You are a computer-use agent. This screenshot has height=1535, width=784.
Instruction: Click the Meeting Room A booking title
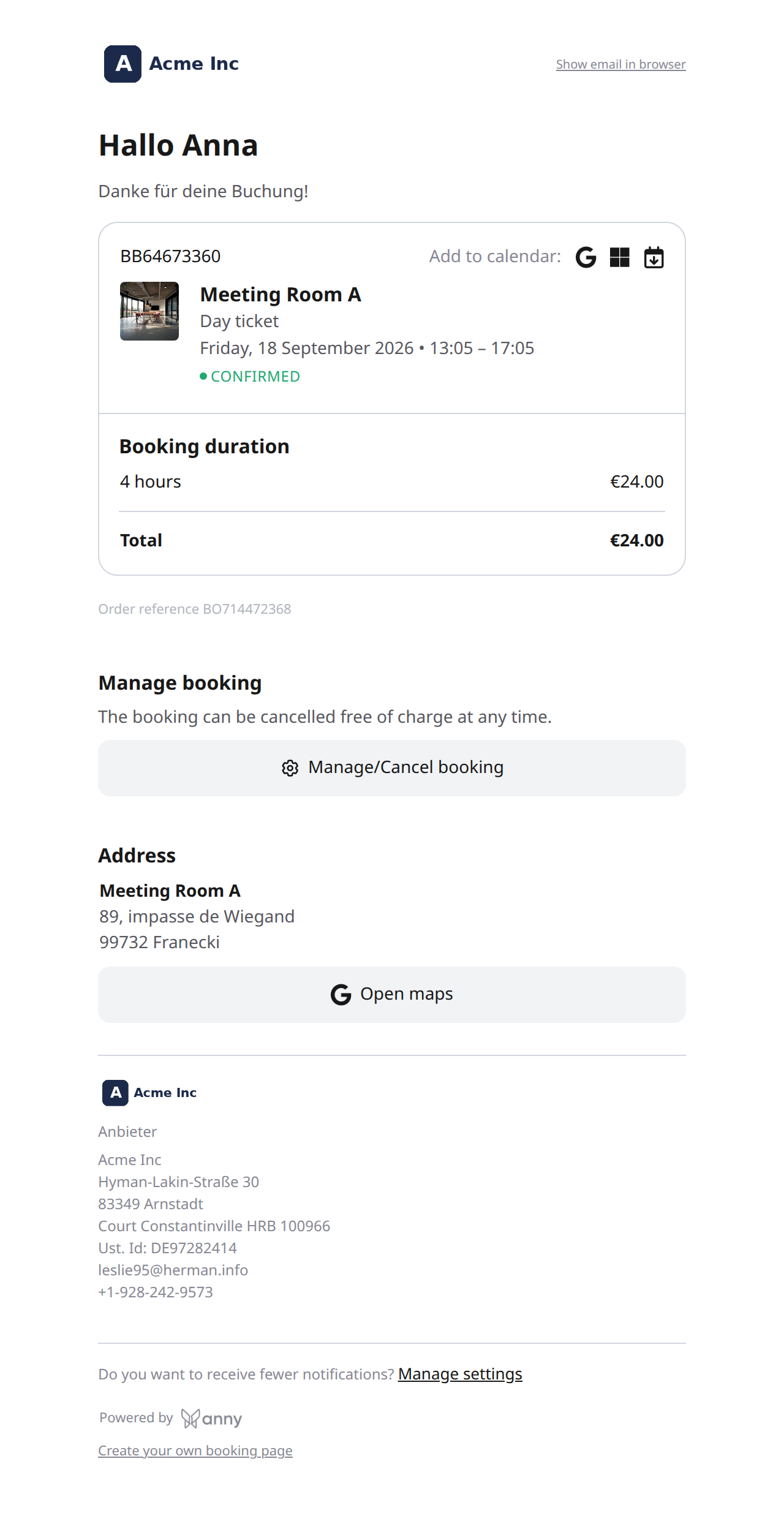pyautogui.click(x=281, y=295)
